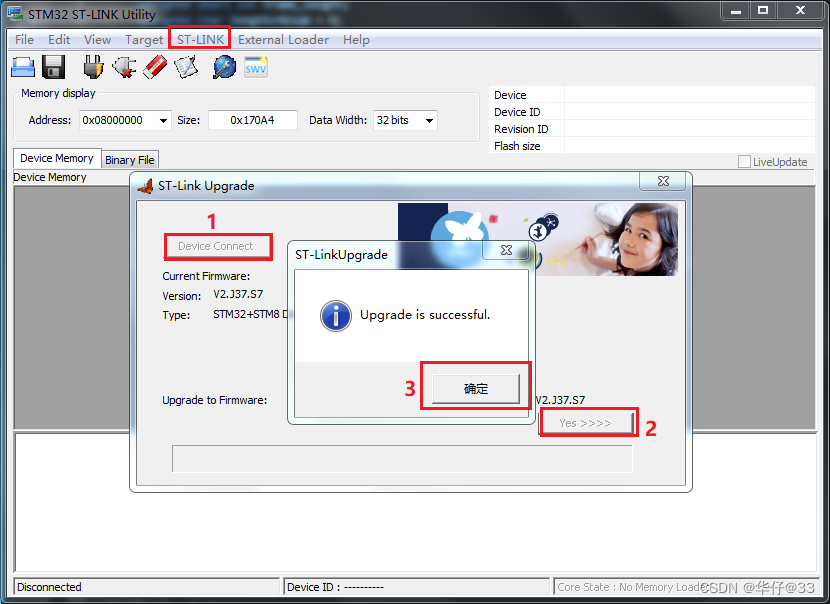
Task: Open the ST-LINK menu
Action: coord(200,40)
